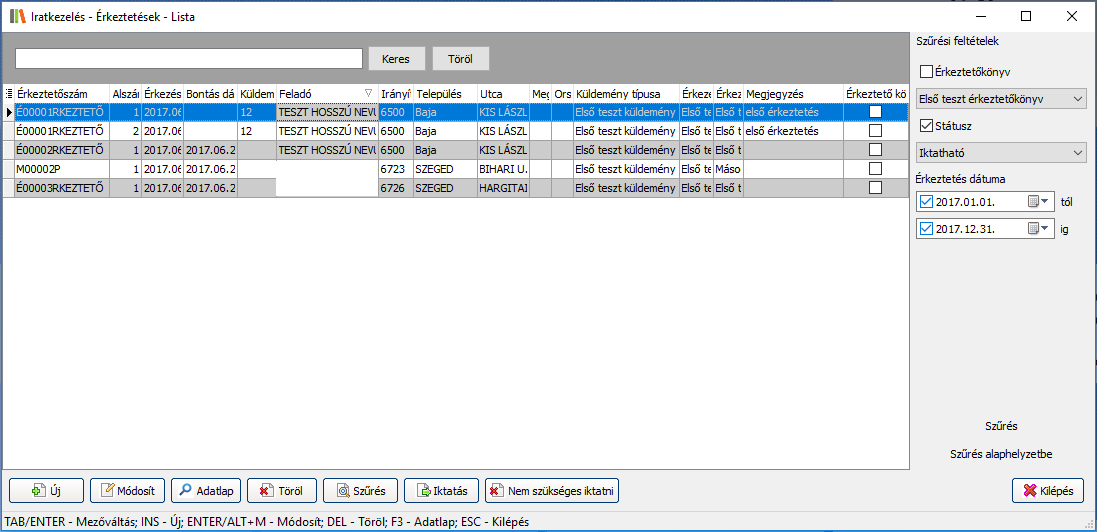Viewport: 1097px width, 532px height.
Task: Open Adatlap with magnifier icon
Action: (206, 491)
